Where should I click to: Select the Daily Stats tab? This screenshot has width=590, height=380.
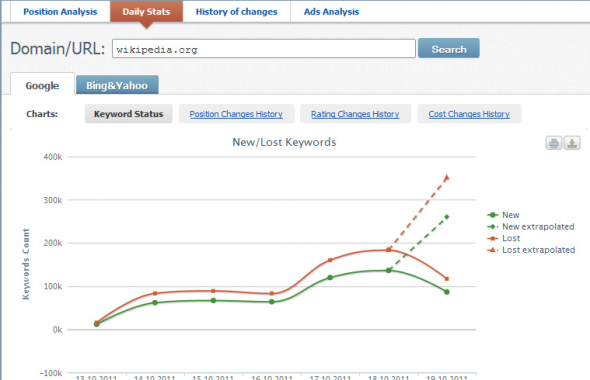(146, 12)
